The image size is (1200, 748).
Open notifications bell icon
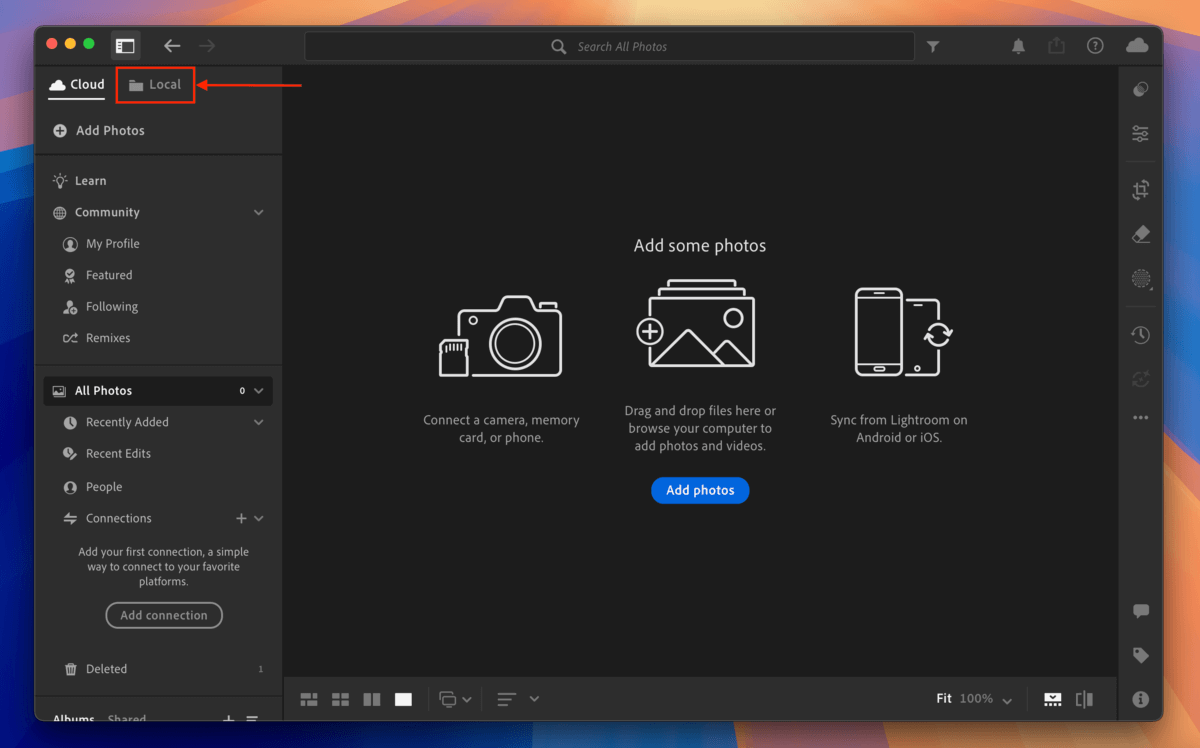point(1019,46)
